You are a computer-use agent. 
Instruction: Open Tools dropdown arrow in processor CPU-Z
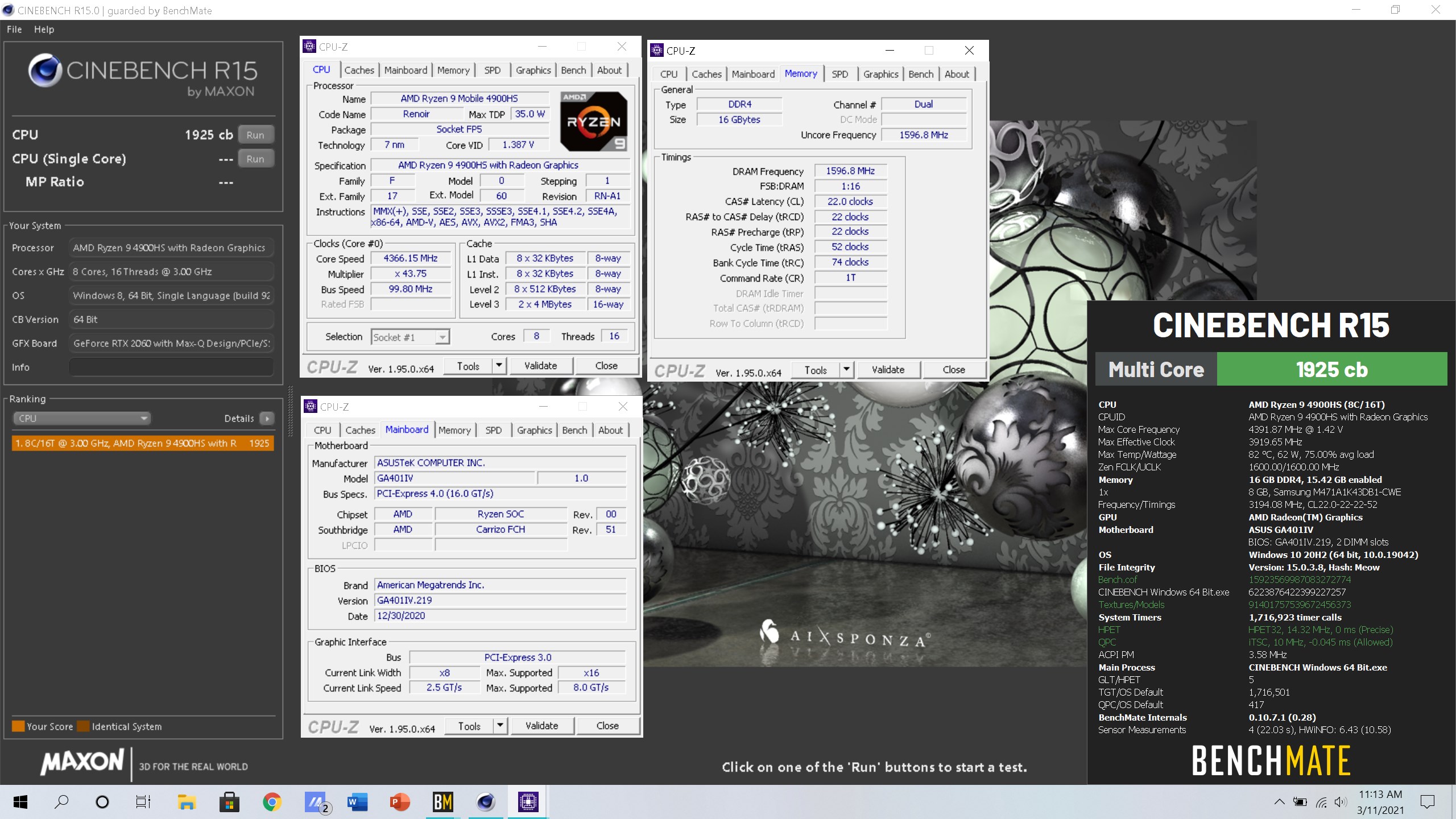pos(499,366)
